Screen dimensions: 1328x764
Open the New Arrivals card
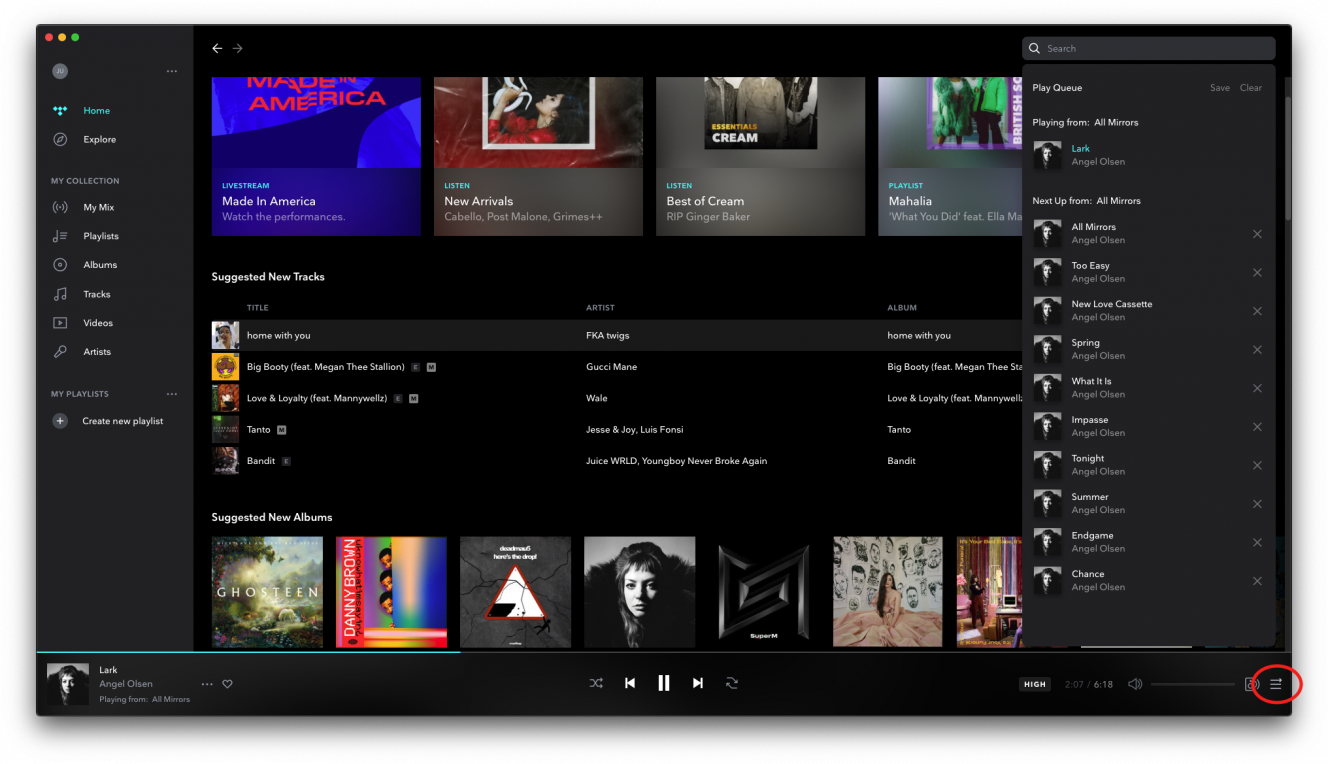point(538,156)
